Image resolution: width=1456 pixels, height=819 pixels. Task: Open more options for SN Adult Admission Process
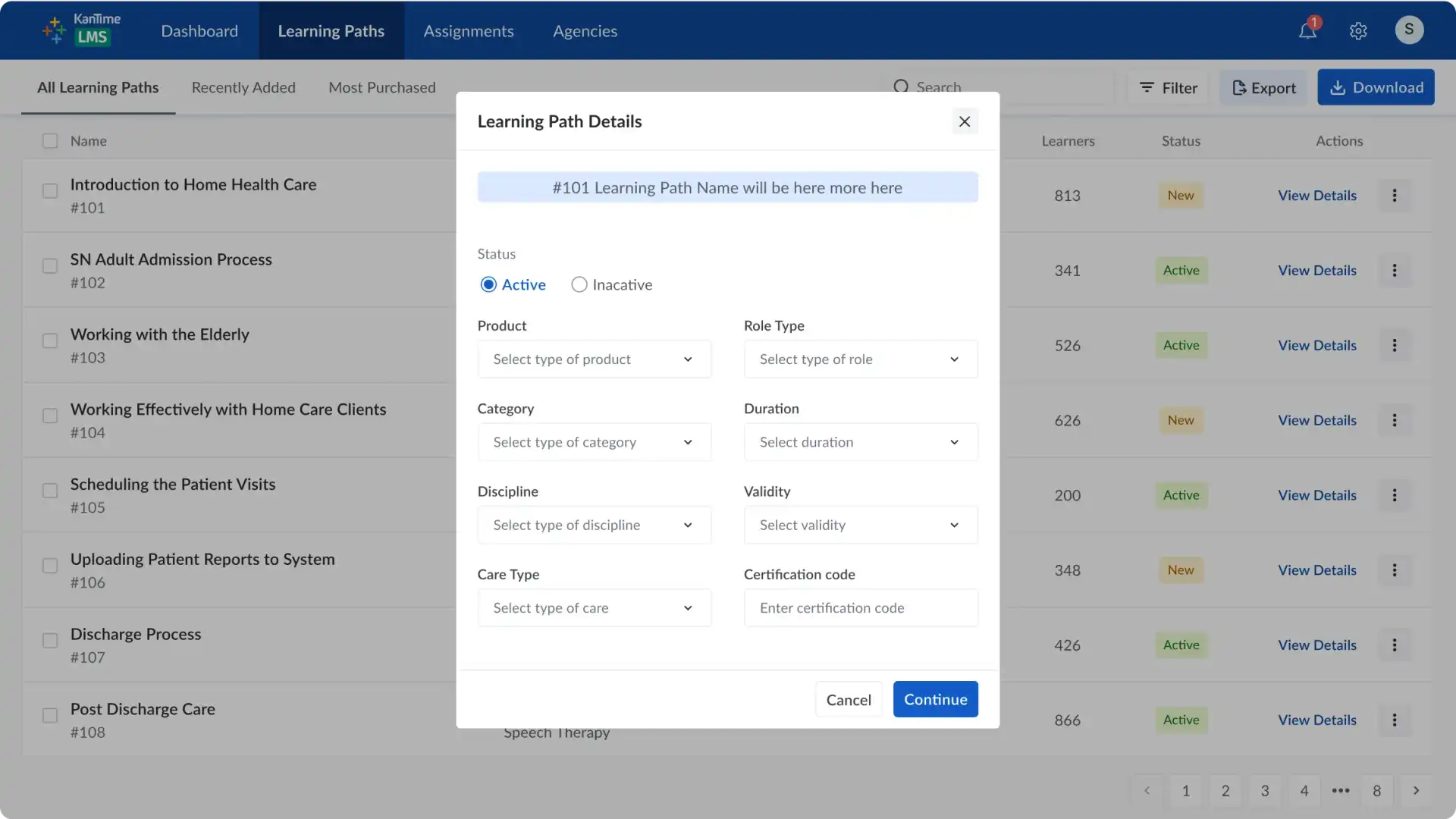1394,271
